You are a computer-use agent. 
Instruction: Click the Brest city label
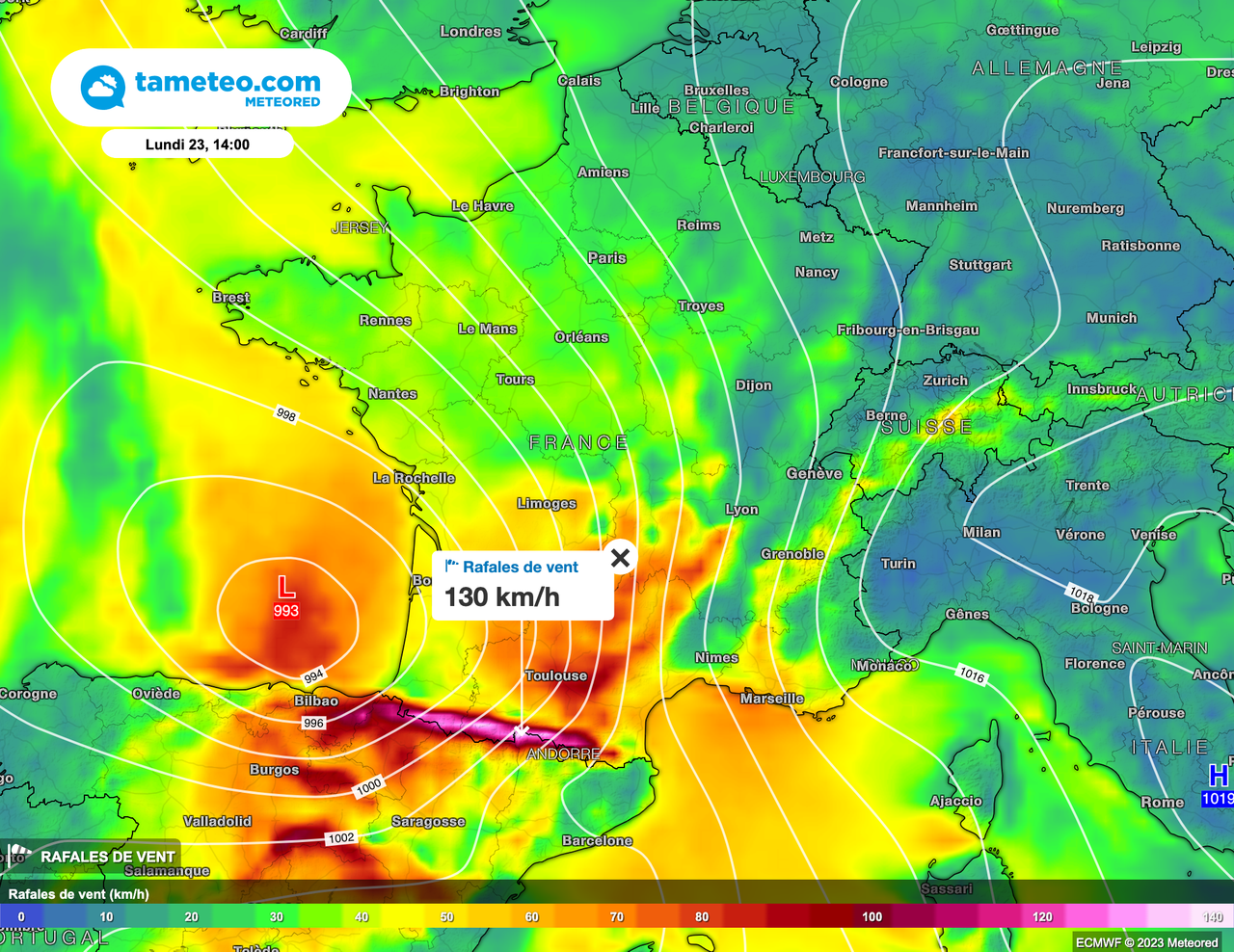pos(231,298)
